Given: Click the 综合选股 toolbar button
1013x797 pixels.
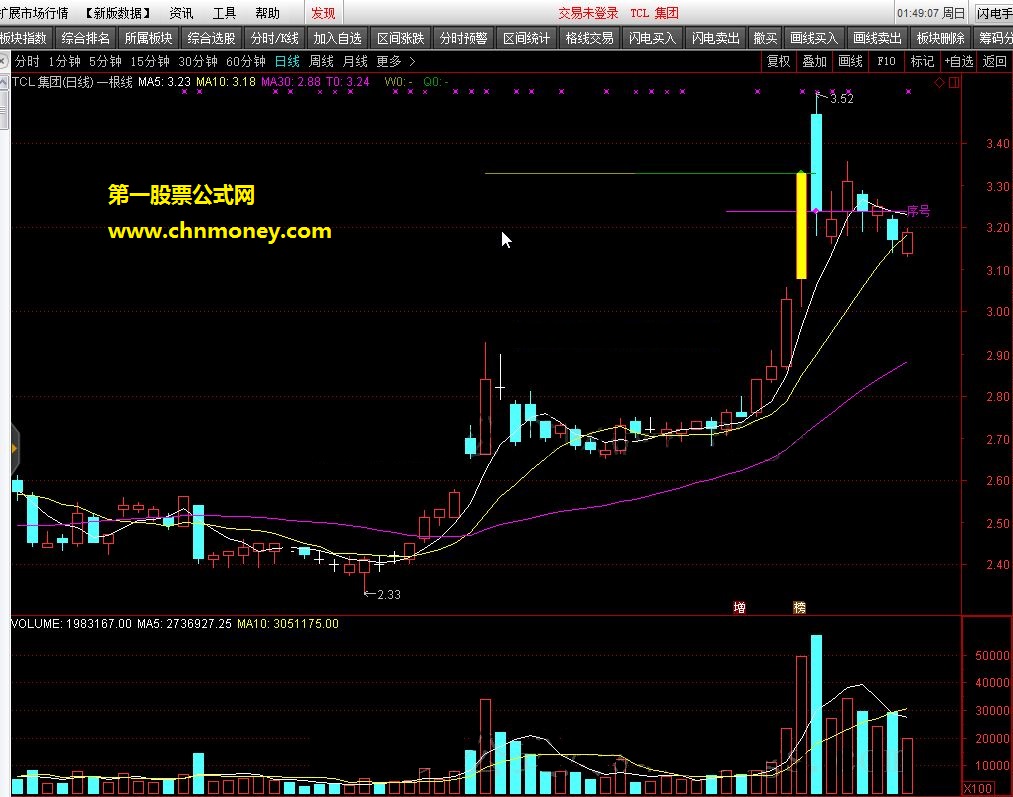Looking at the screenshot, I should point(211,38).
